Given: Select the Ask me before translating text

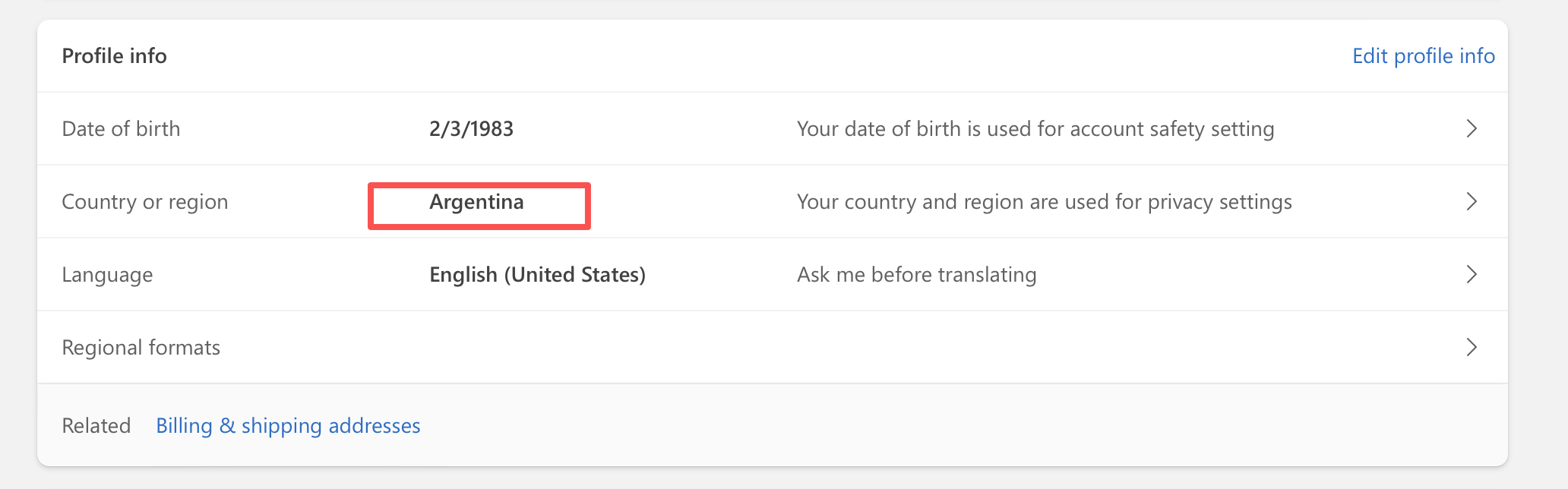Looking at the screenshot, I should 916,275.
